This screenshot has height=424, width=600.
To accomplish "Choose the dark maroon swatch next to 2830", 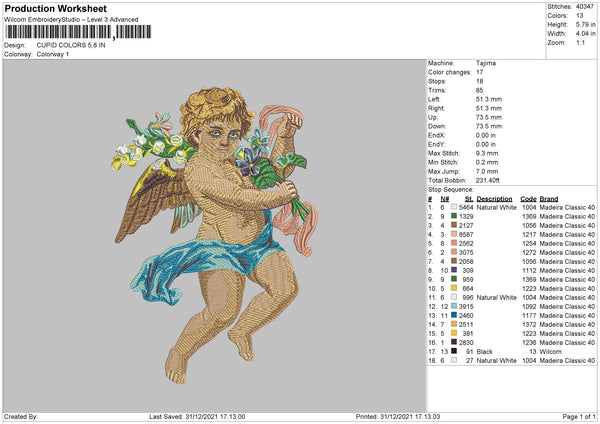I will 454,342.
